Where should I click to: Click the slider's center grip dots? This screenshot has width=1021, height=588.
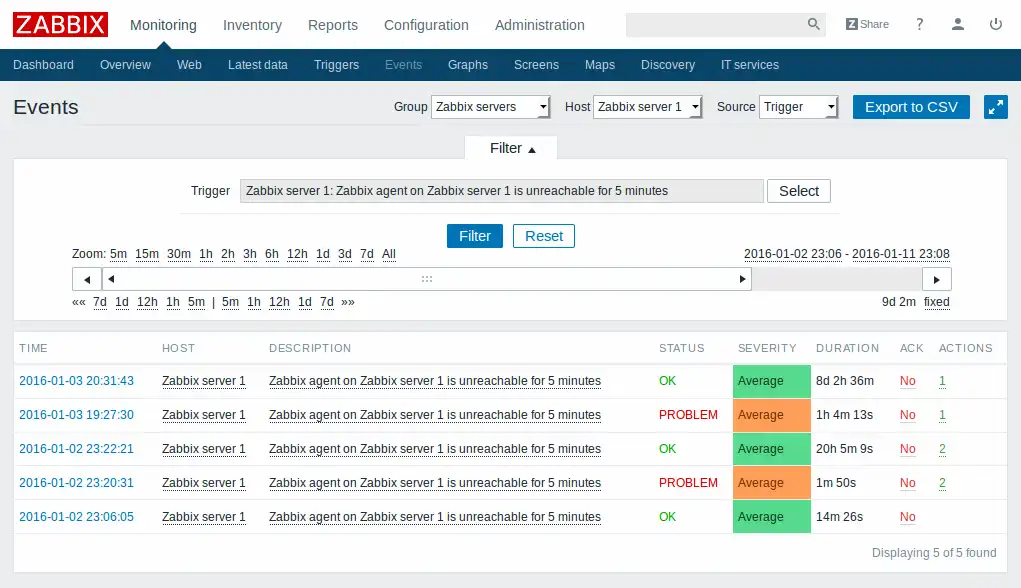[x=427, y=279]
